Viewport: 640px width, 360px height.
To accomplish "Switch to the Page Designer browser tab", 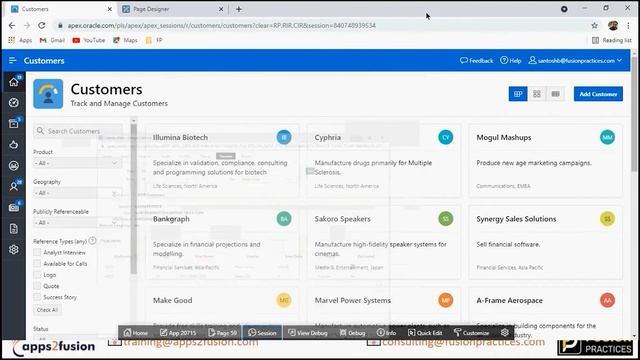I will [173, 9].
